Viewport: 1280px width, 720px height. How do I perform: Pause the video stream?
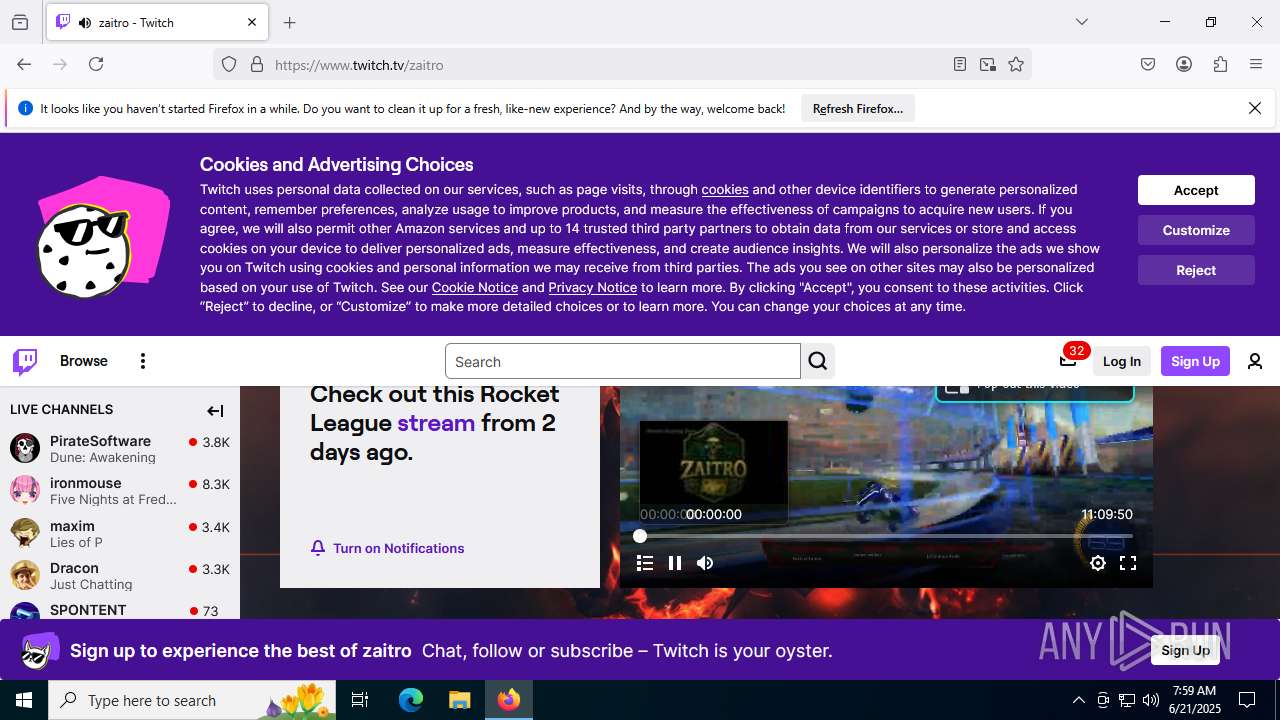(675, 563)
